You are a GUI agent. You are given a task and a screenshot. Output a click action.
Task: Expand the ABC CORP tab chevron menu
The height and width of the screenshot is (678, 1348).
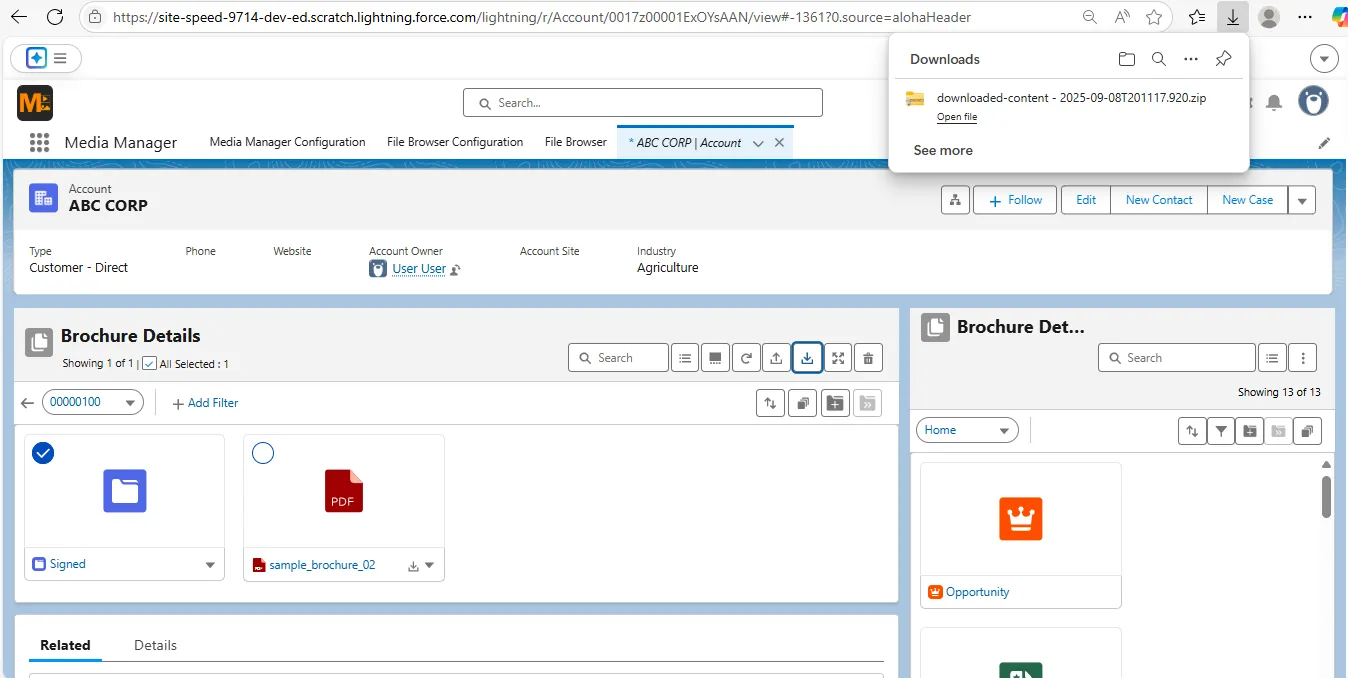[x=758, y=143]
